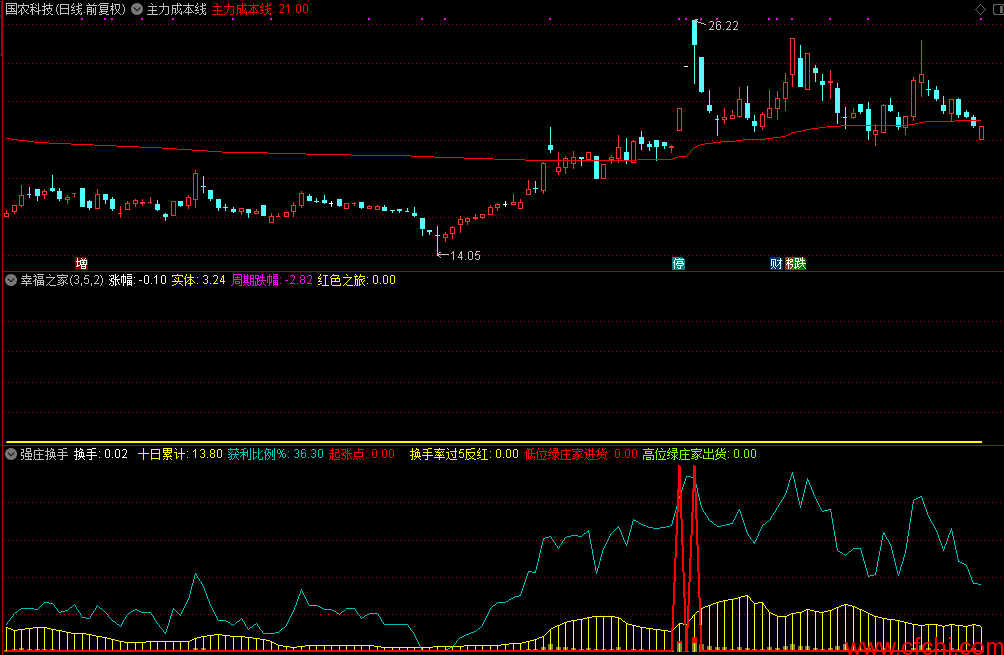Select the 低位绿庄家进货: 0.00 readout

click(x=581, y=454)
